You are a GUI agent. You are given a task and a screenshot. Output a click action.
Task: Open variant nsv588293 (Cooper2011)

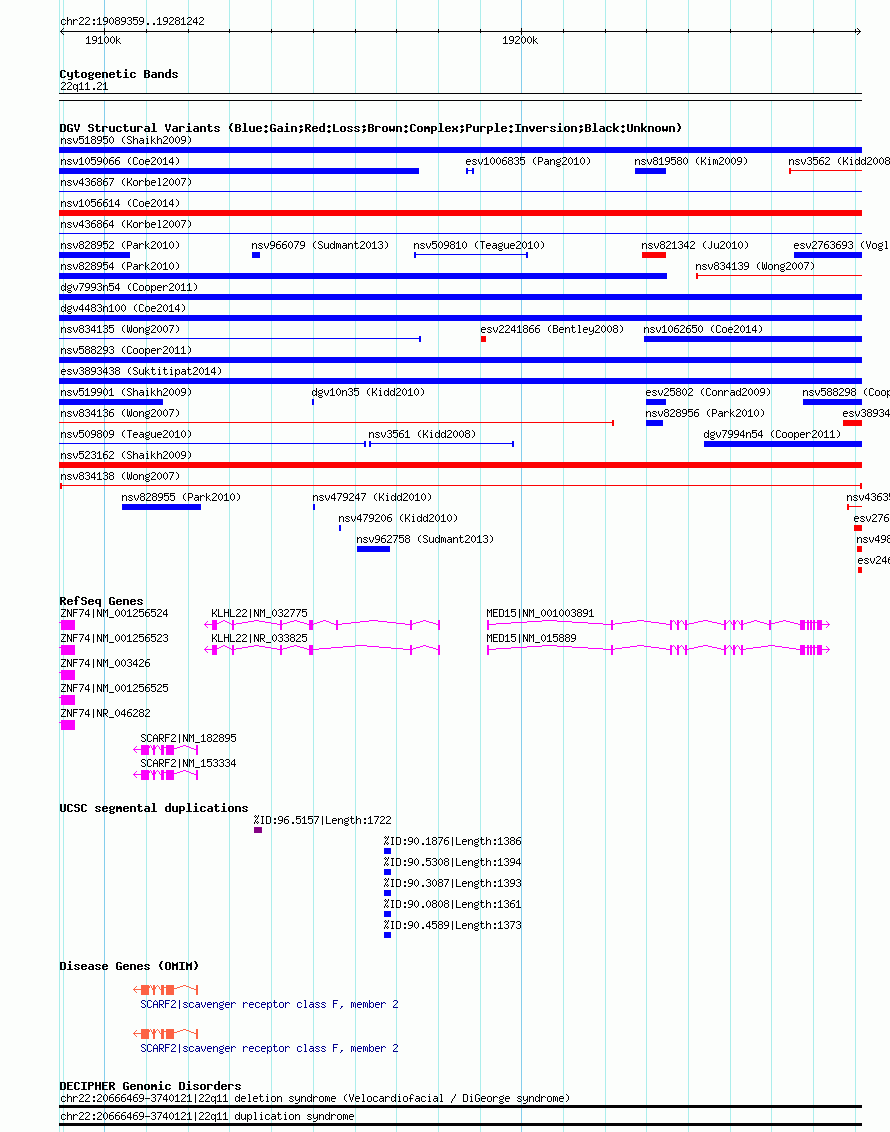click(126, 349)
